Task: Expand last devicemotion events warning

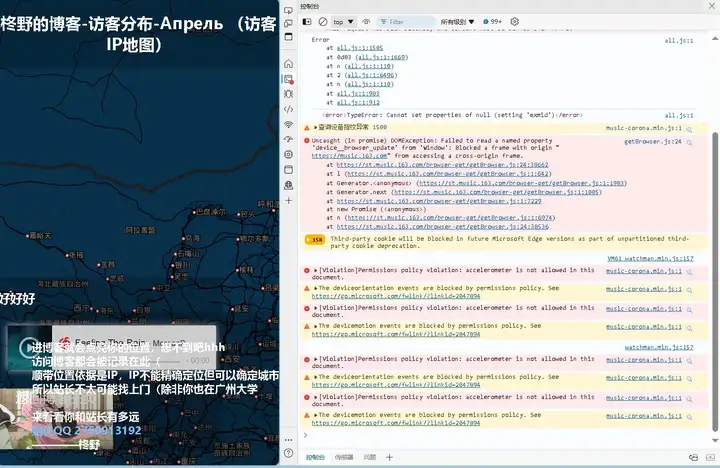Action: 315,415
